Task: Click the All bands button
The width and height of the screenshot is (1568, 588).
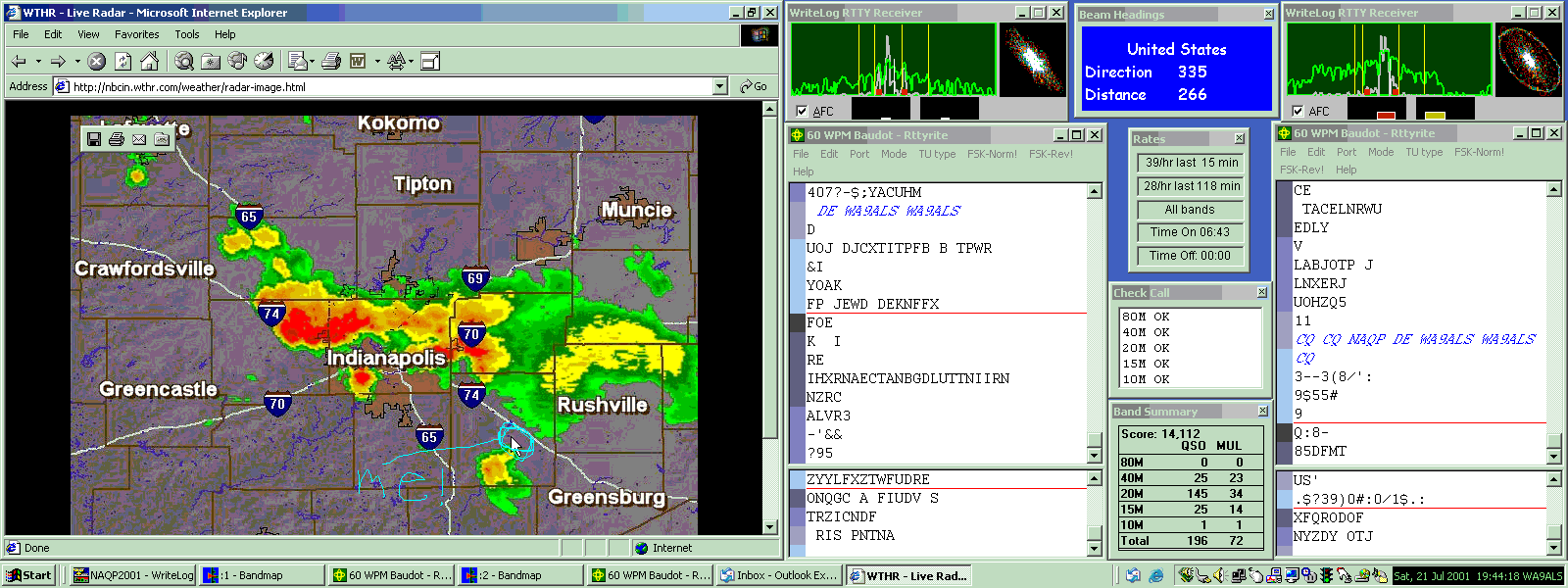Action: click(1192, 210)
